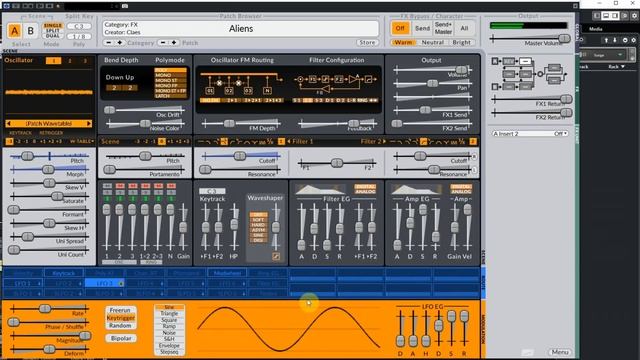Select LFO 1 modulation source
This screenshot has height=360, width=640.
tap(23, 283)
